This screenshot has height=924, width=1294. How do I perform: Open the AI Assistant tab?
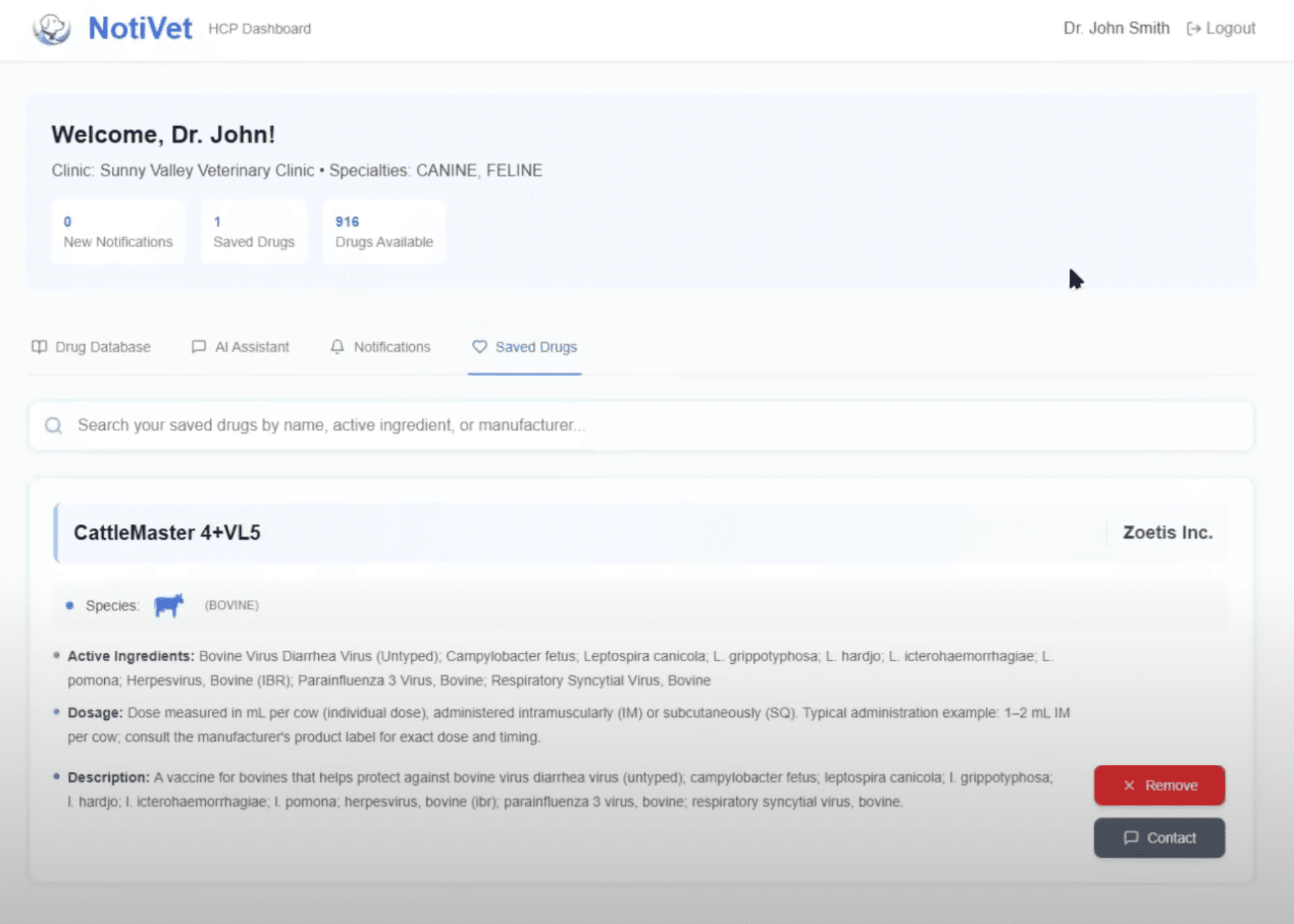(240, 347)
